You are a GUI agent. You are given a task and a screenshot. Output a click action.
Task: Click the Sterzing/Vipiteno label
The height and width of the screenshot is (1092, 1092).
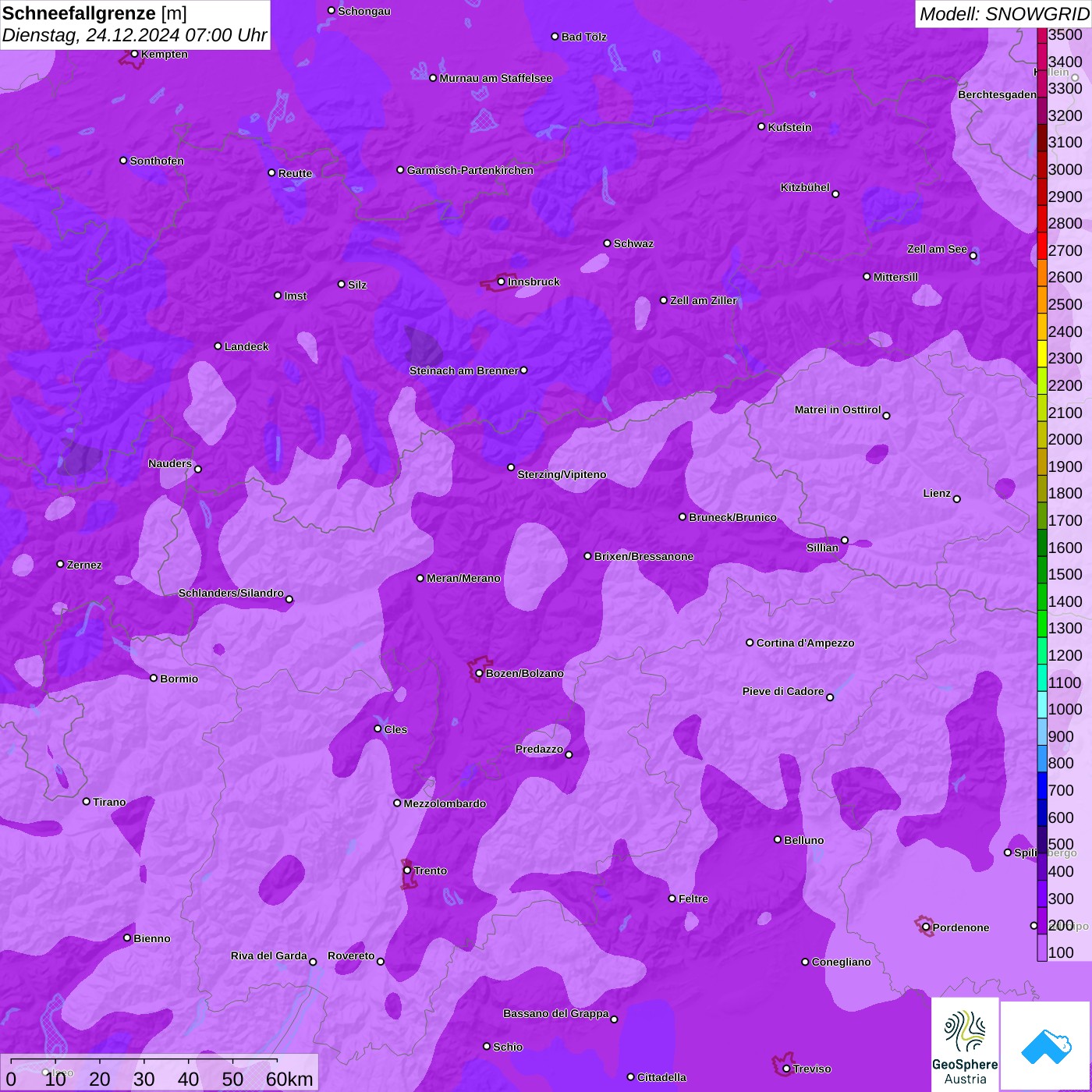(x=562, y=474)
